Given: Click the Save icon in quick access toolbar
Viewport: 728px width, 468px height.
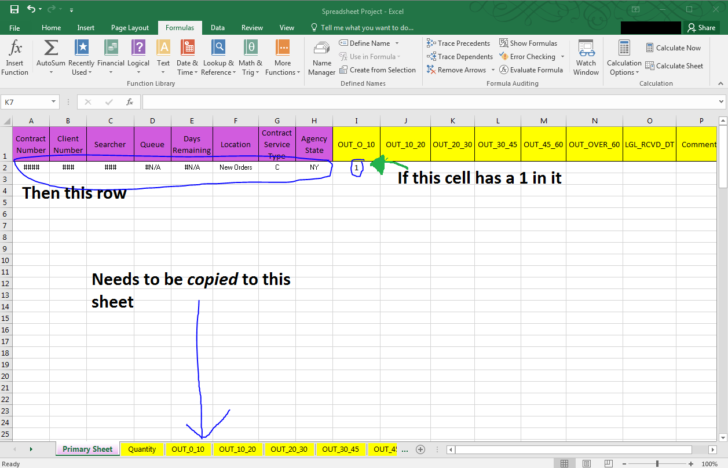Looking at the screenshot, I should [13, 9].
